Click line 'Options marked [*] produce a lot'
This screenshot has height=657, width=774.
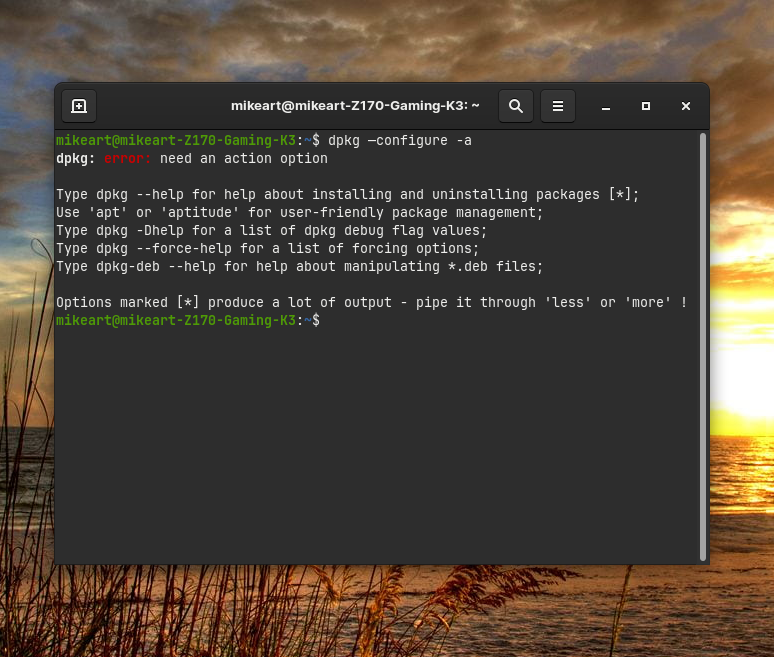point(372,303)
